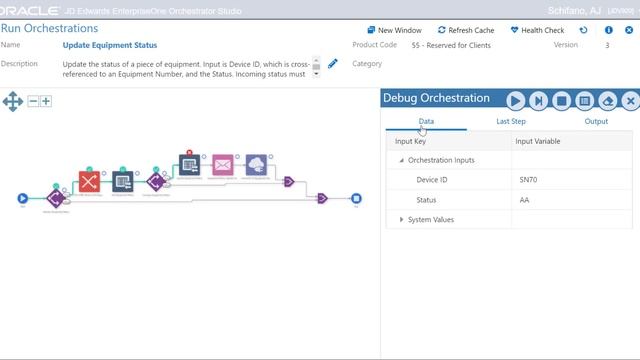Click product code '55 - Reserved for Clients'

tap(451, 45)
